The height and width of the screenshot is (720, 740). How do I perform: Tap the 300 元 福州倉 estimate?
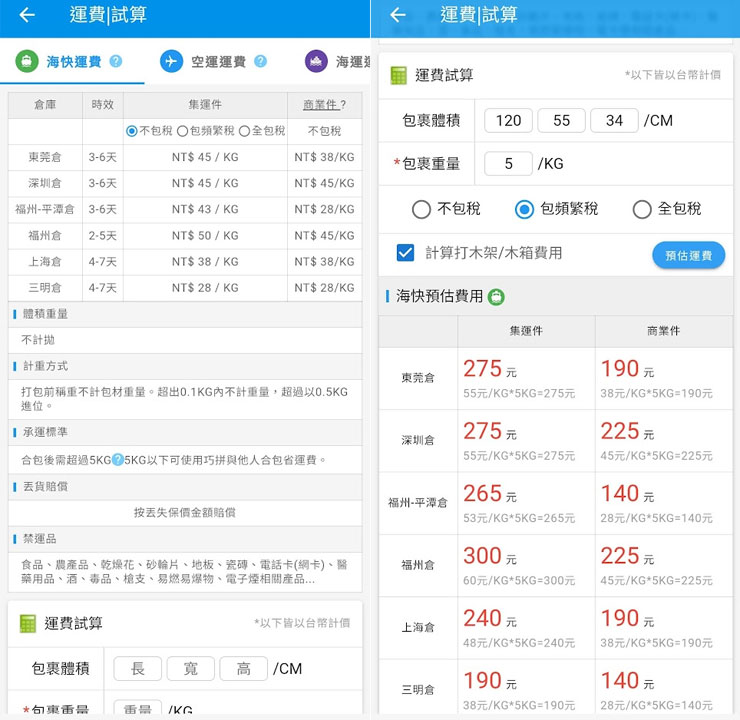[490, 556]
